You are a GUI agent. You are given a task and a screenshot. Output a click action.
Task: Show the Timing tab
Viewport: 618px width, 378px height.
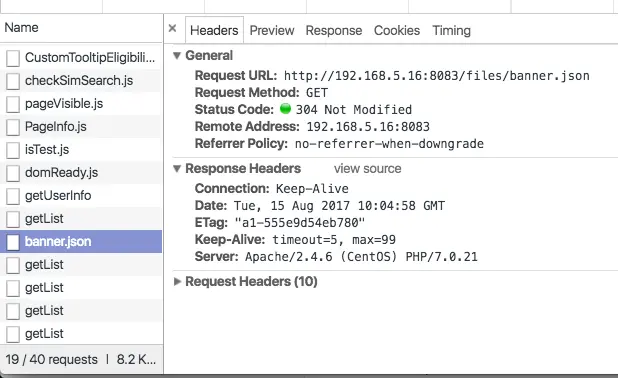tap(451, 30)
